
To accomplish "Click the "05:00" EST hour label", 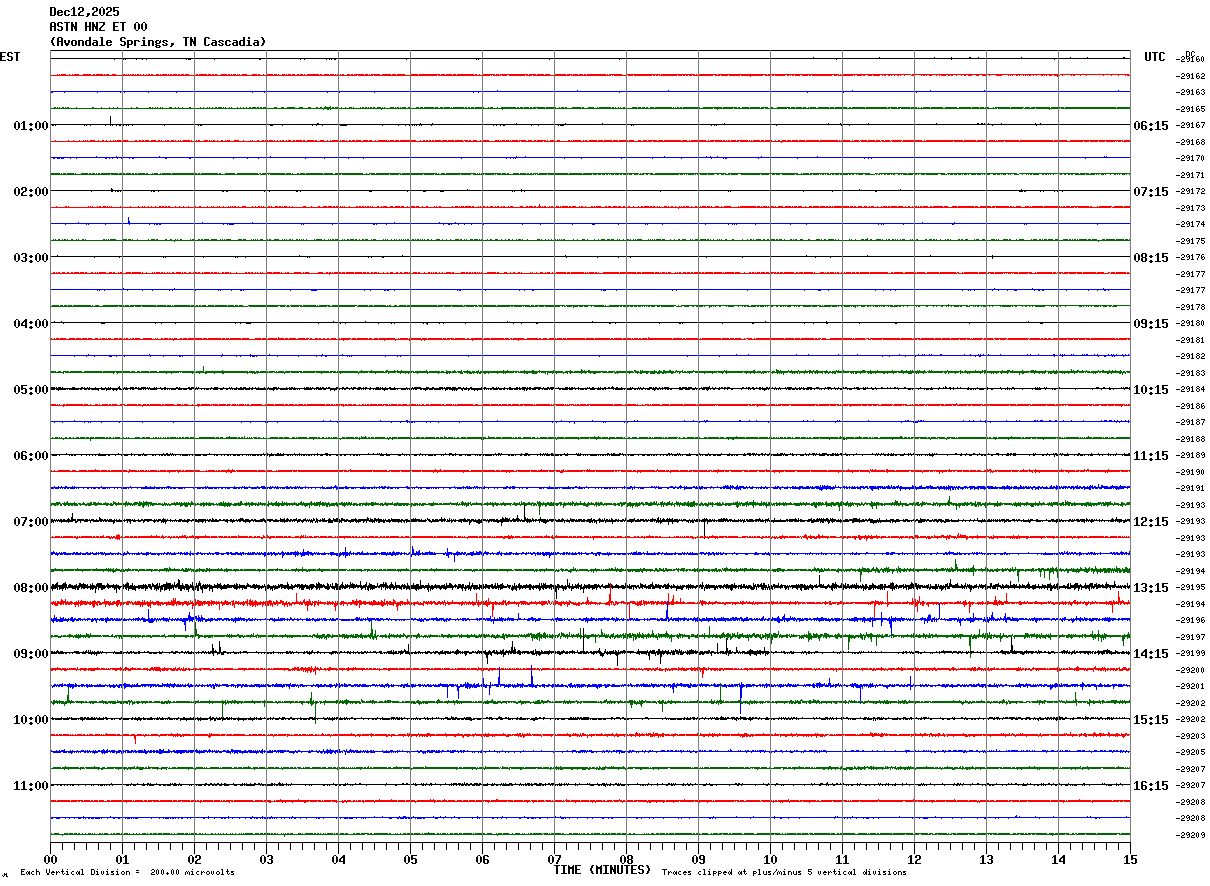I will point(31,390).
